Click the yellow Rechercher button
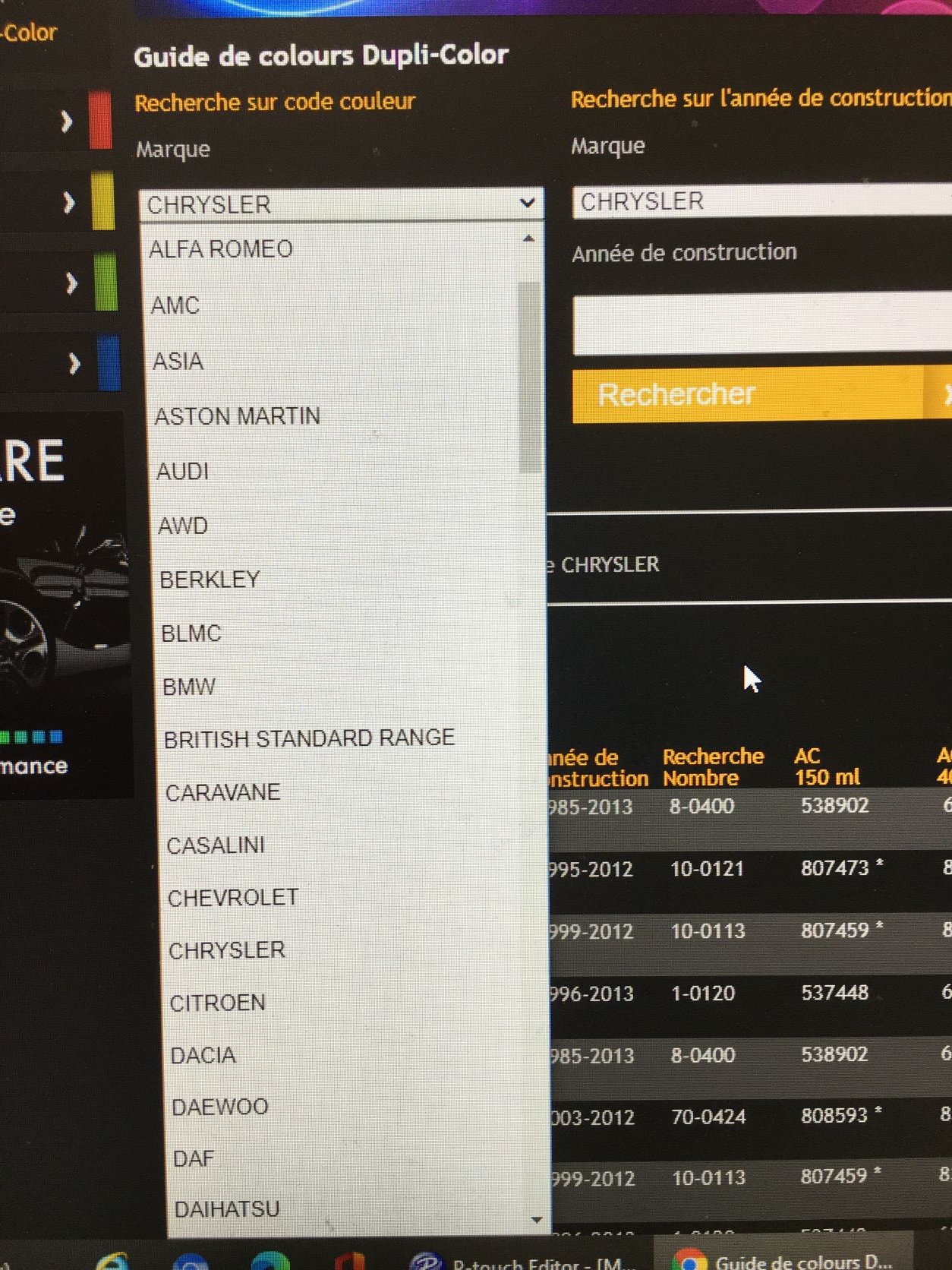952x1270 pixels. (x=762, y=394)
